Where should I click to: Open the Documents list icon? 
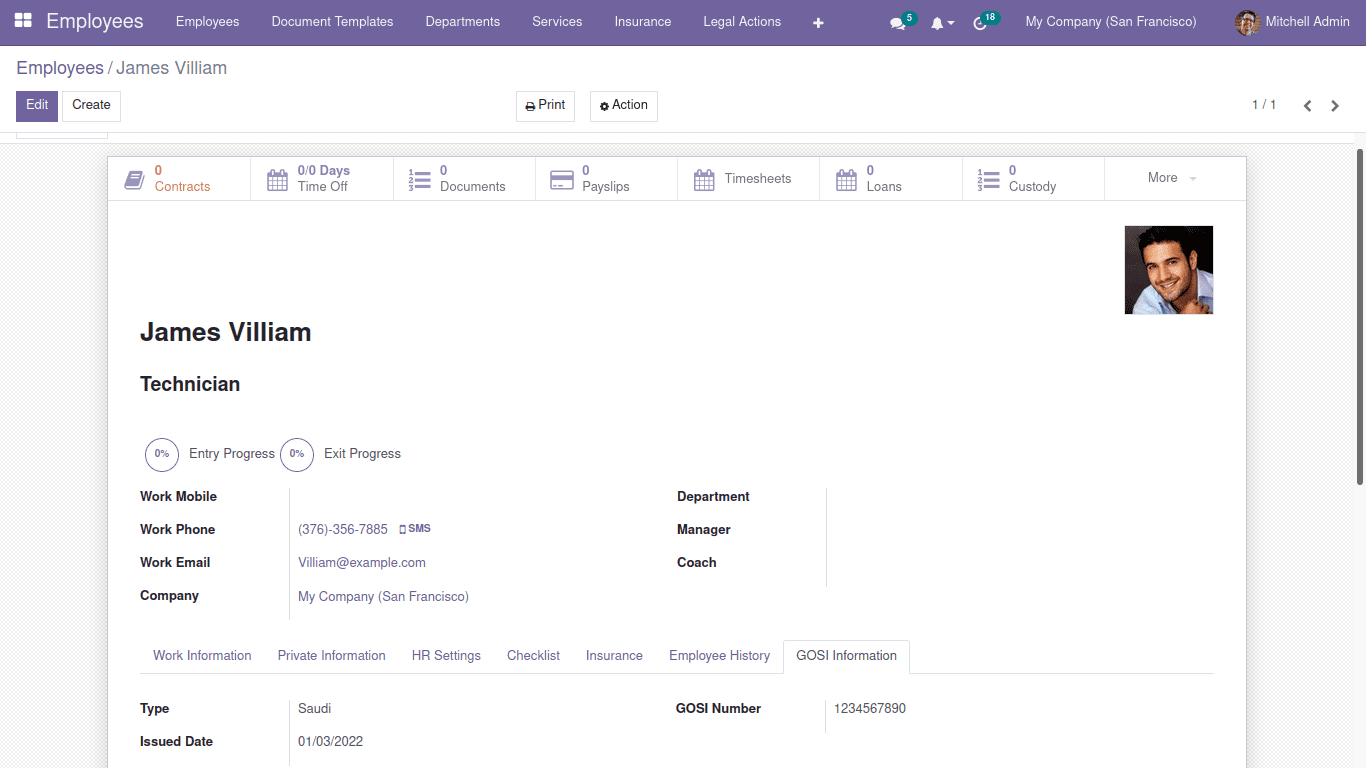coord(420,177)
